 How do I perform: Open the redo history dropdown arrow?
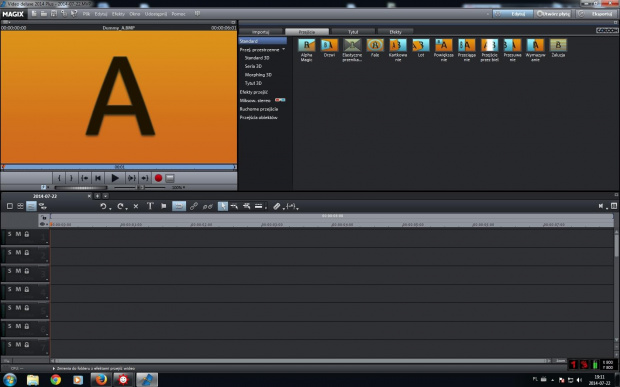coord(127,208)
